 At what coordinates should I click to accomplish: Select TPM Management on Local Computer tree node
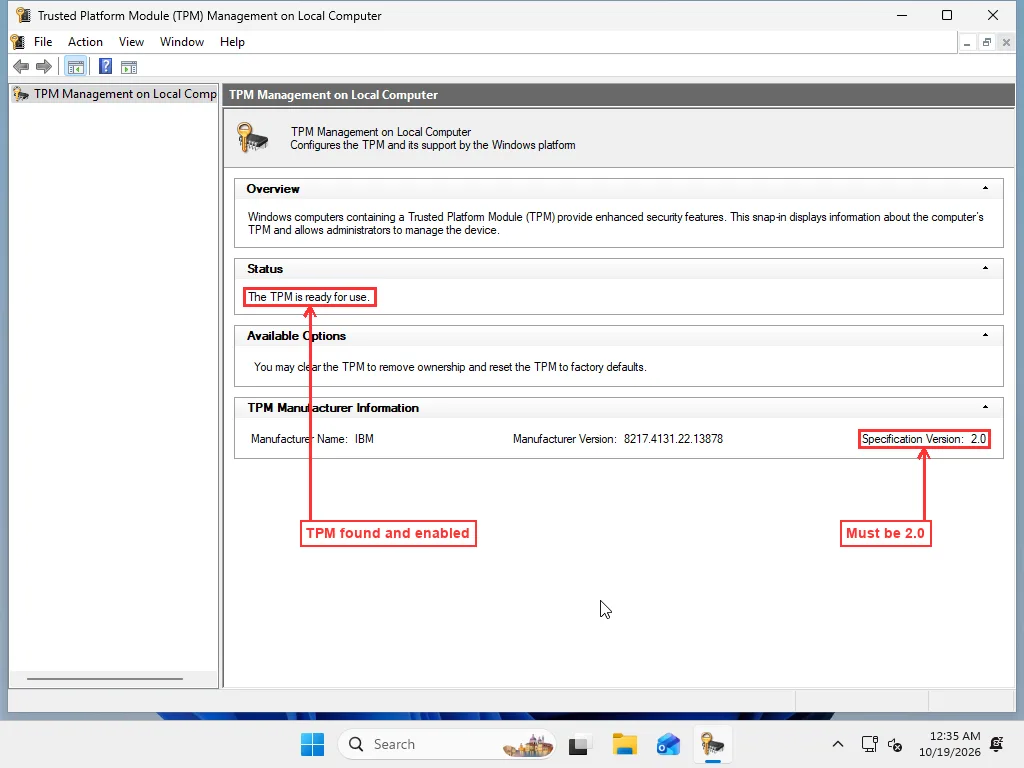pyautogui.click(x=115, y=94)
